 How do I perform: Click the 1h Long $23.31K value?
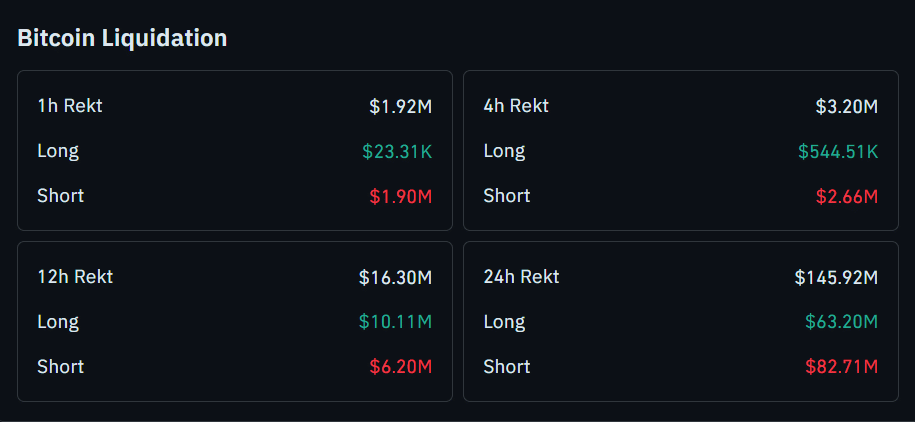(397, 152)
